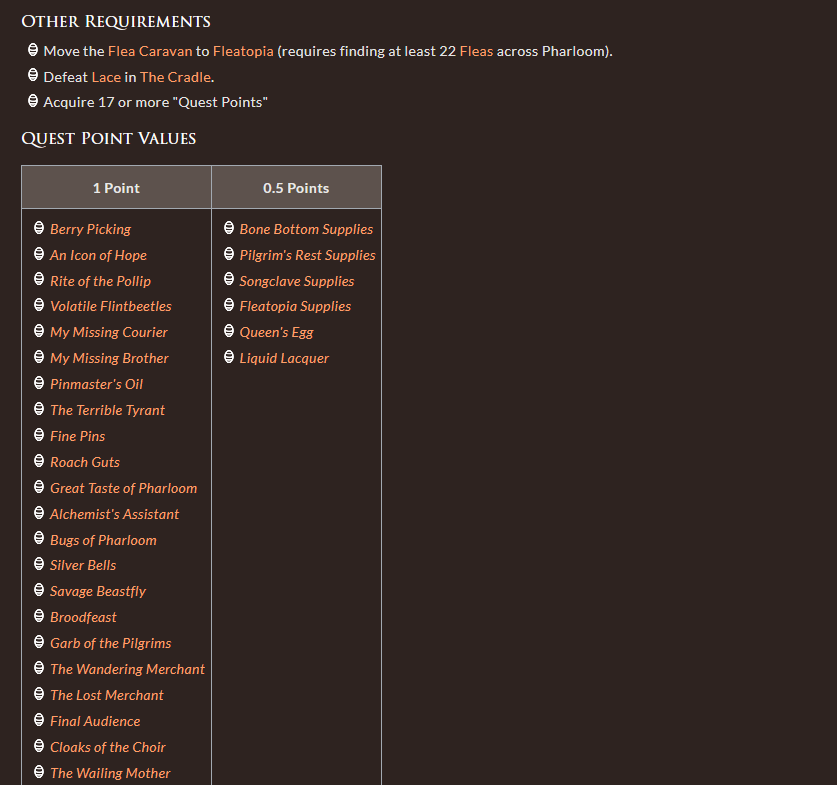Go to Rite of the Pollip
837x785 pixels.
(x=100, y=281)
